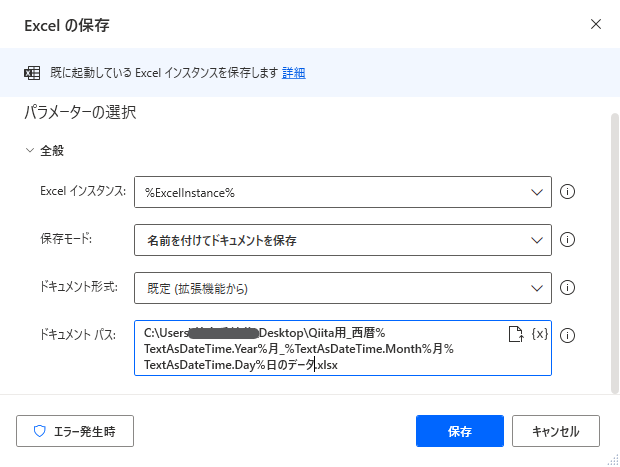Open the 詳細 link
This screenshot has height=467, width=620.
pos(293,73)
